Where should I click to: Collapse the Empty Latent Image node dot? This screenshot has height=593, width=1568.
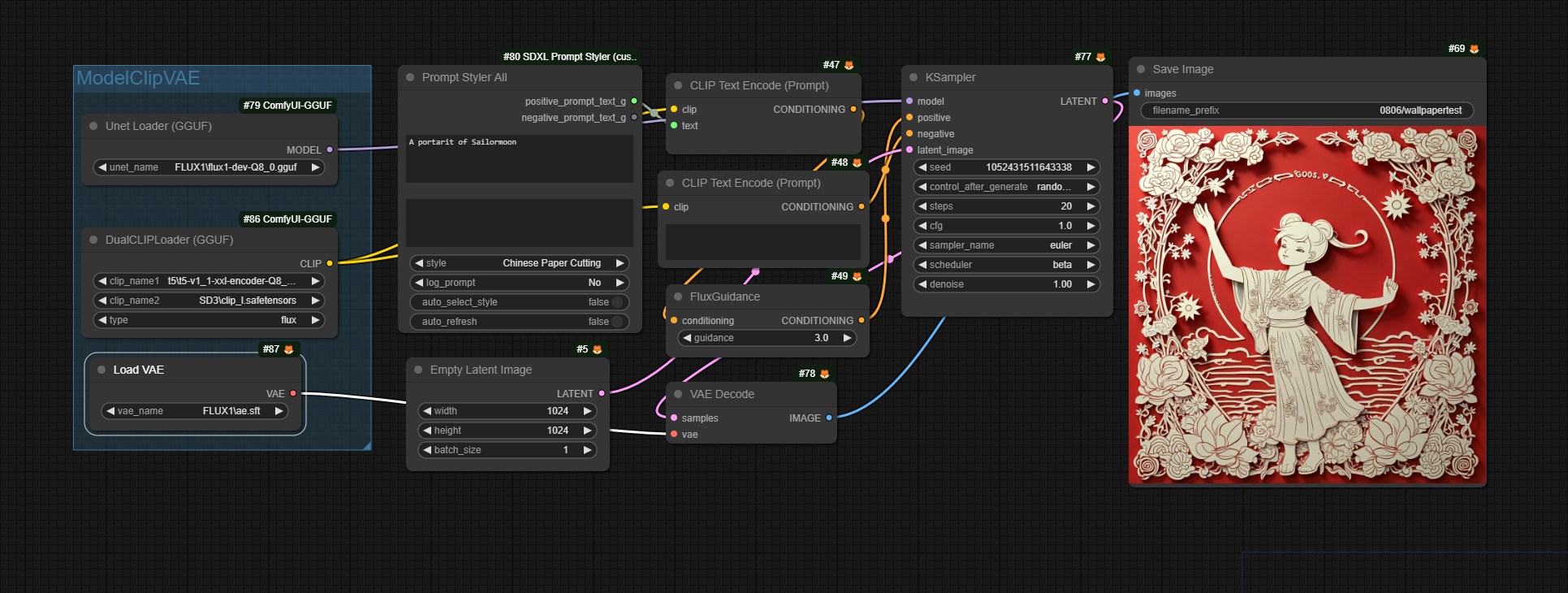pos(418,370)
